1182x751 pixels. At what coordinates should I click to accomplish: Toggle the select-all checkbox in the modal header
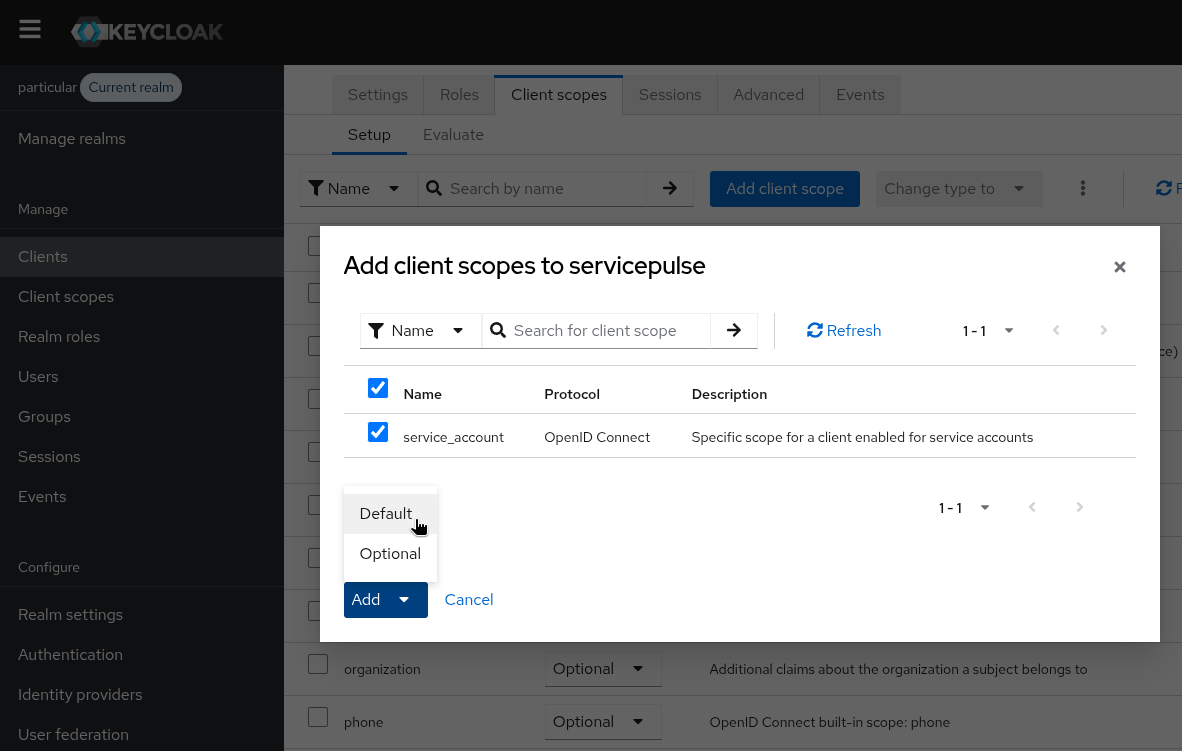(x=378, y=388)
